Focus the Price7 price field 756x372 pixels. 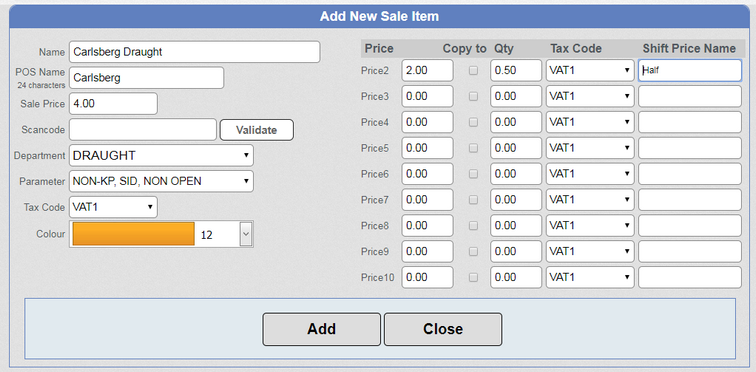tap(427, 199)
